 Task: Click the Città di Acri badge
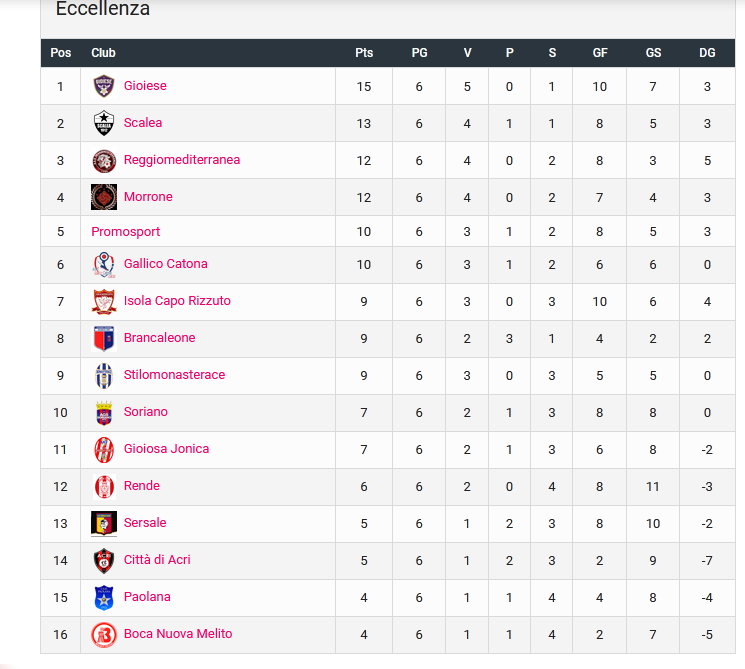pos(104,561)
